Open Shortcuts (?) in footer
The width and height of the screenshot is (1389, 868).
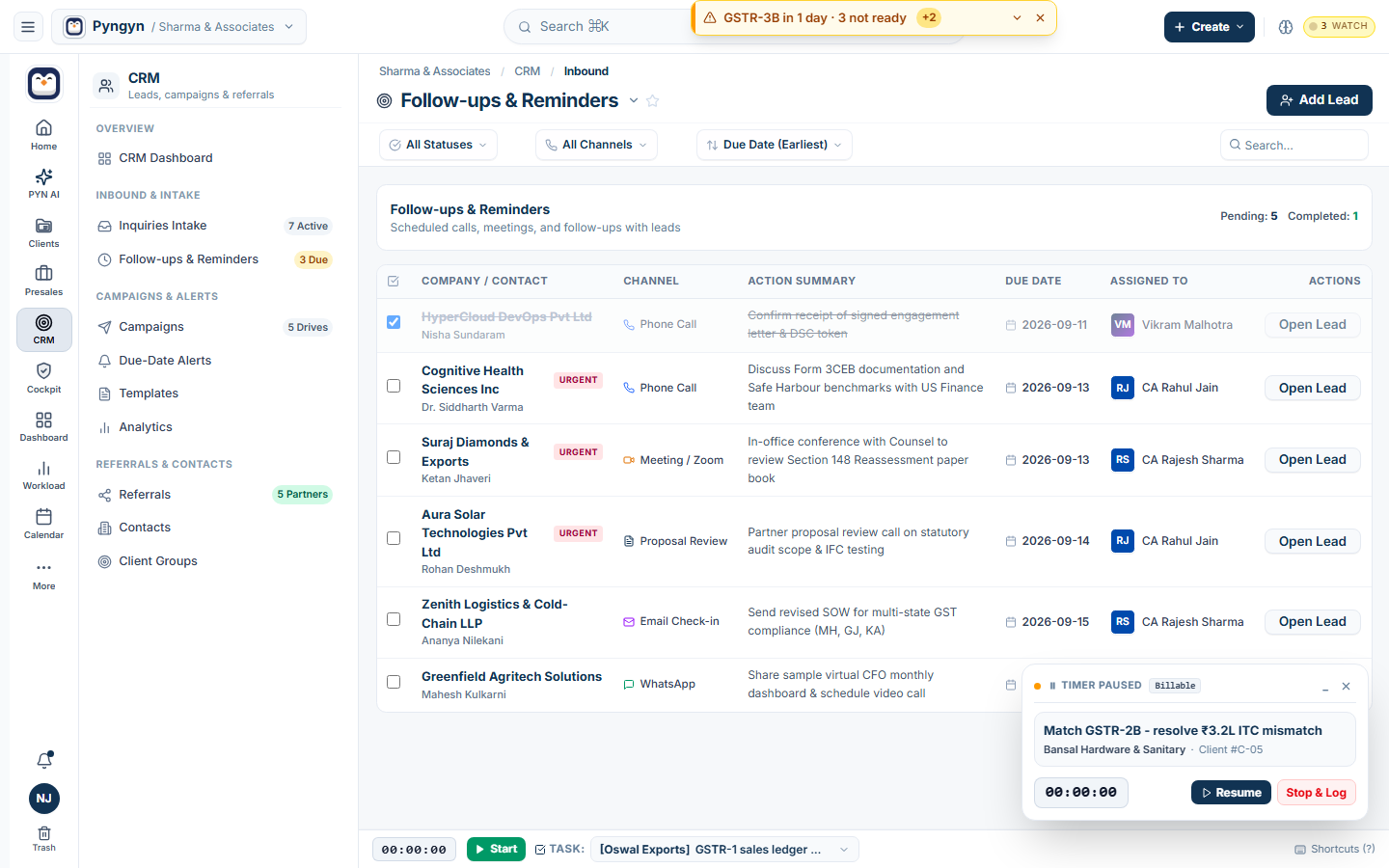click(x=1335, y=850)
